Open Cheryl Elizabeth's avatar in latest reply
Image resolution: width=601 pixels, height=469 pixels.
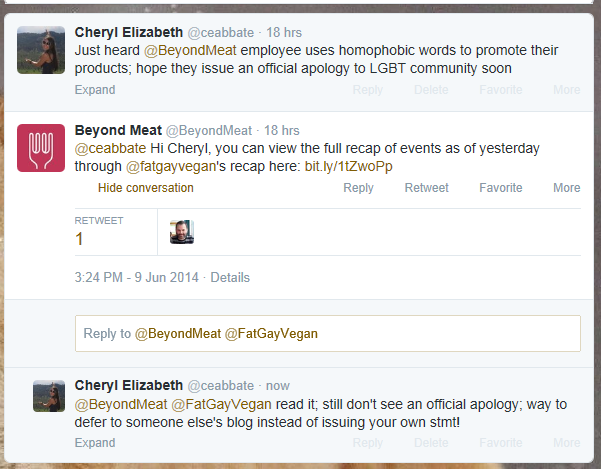click(x=49, y=396)
